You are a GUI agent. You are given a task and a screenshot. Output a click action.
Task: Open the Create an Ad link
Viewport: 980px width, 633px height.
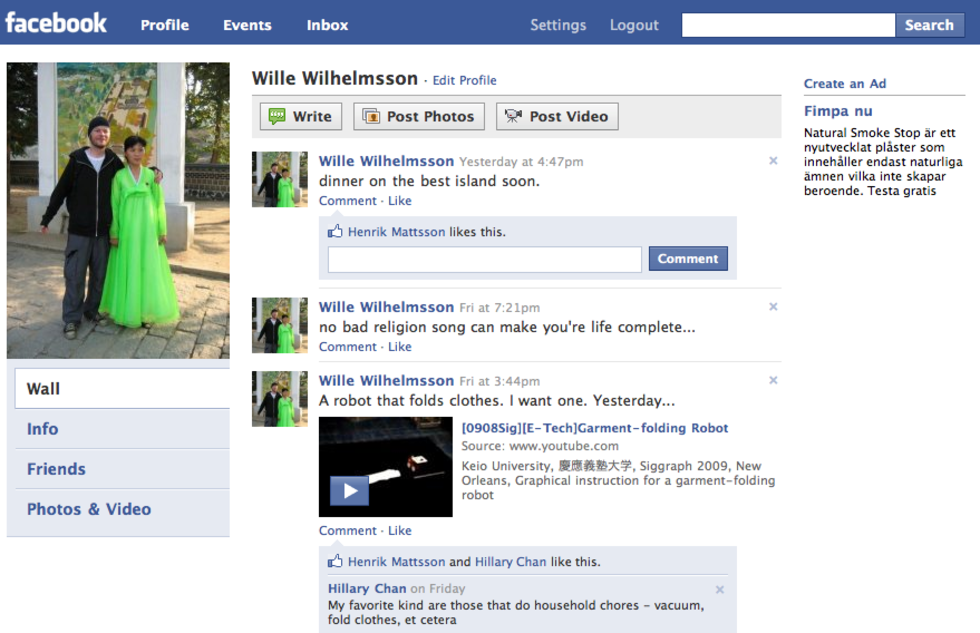(845, 84)
